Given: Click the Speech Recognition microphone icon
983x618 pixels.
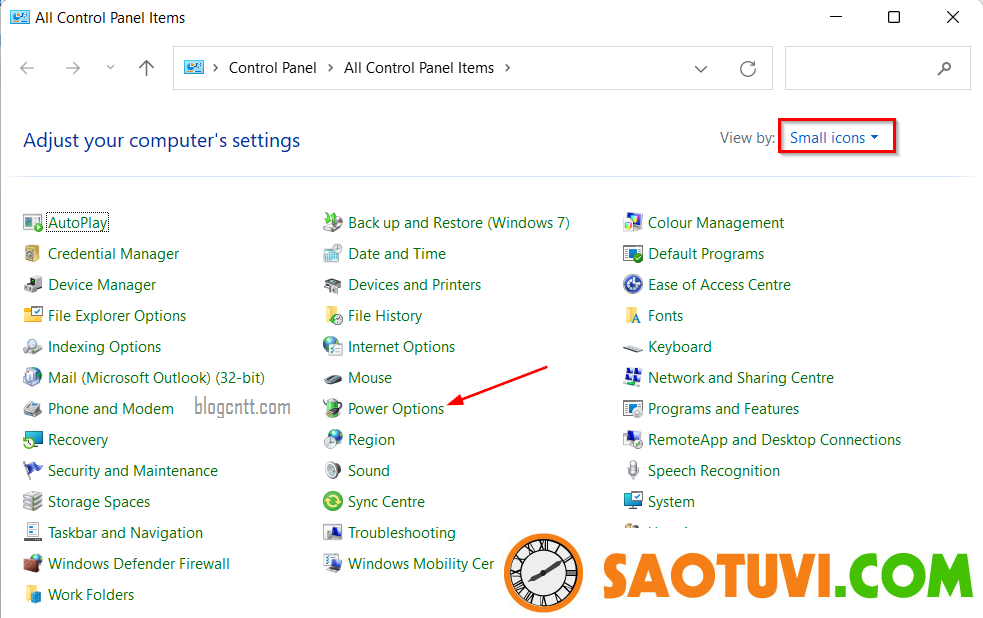Looking at the screenshot, I should 633,471.
